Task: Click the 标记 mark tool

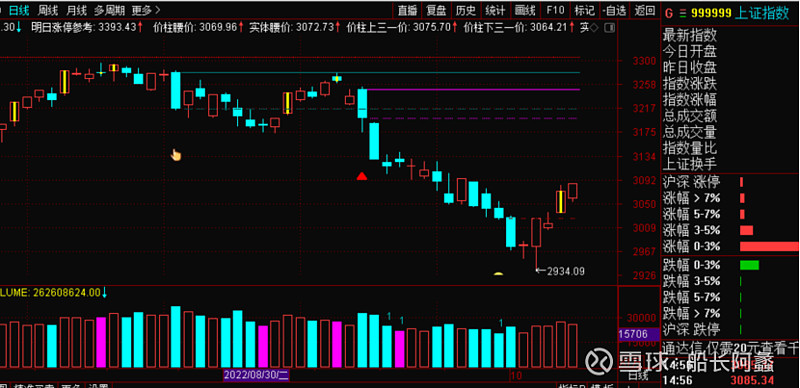Action: [x=584, y=10]
